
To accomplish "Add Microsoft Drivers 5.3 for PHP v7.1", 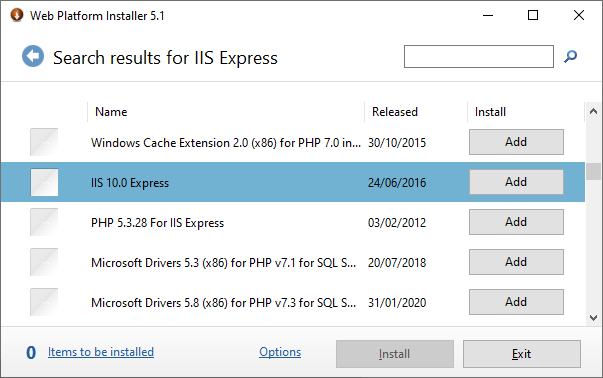I will click(x=516, y=262).
